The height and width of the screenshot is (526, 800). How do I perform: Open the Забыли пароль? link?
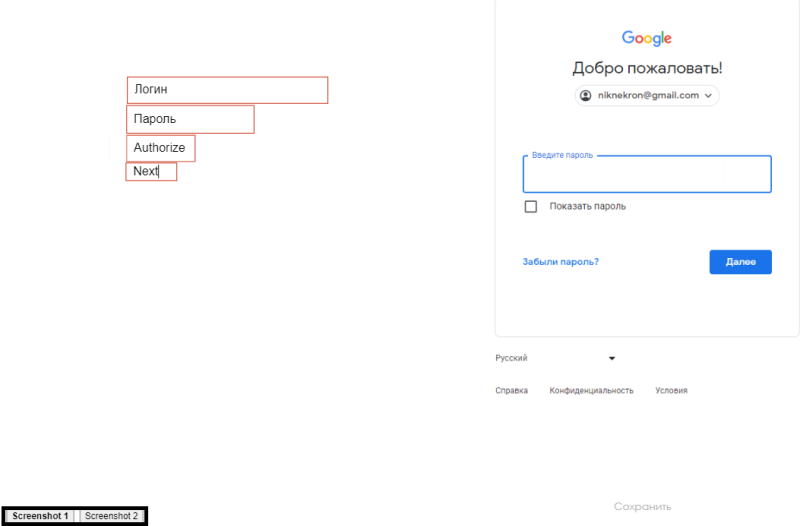click(x=560, y=262)
